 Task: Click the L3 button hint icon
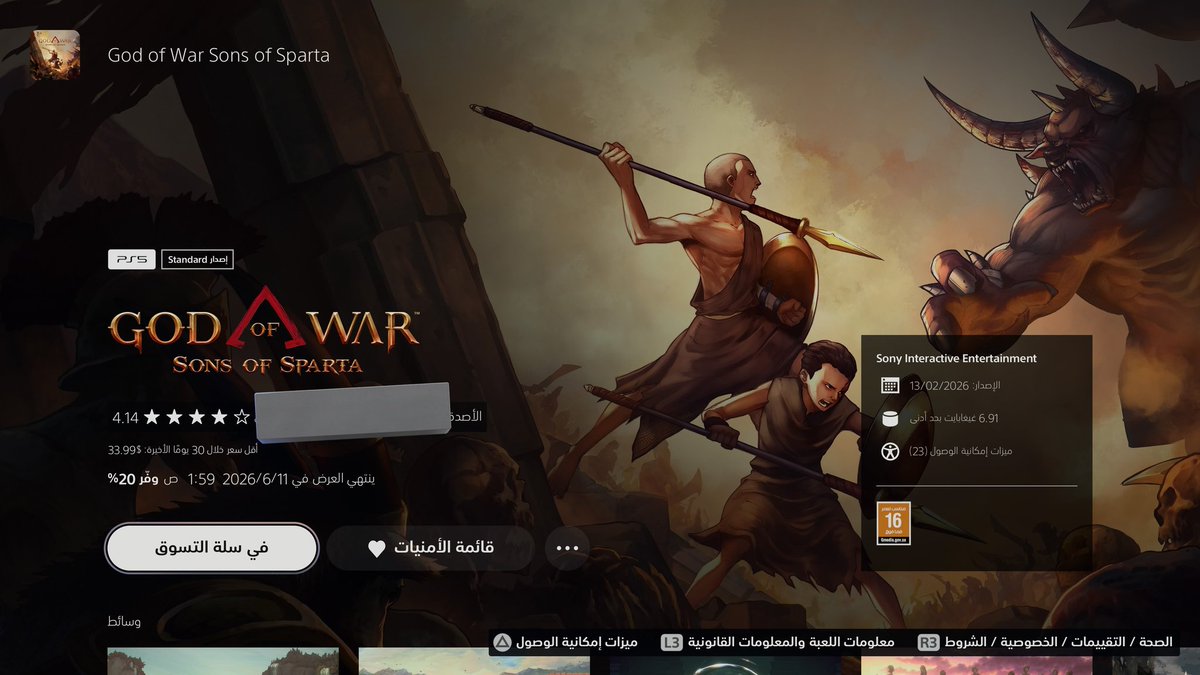click(672, 642)
